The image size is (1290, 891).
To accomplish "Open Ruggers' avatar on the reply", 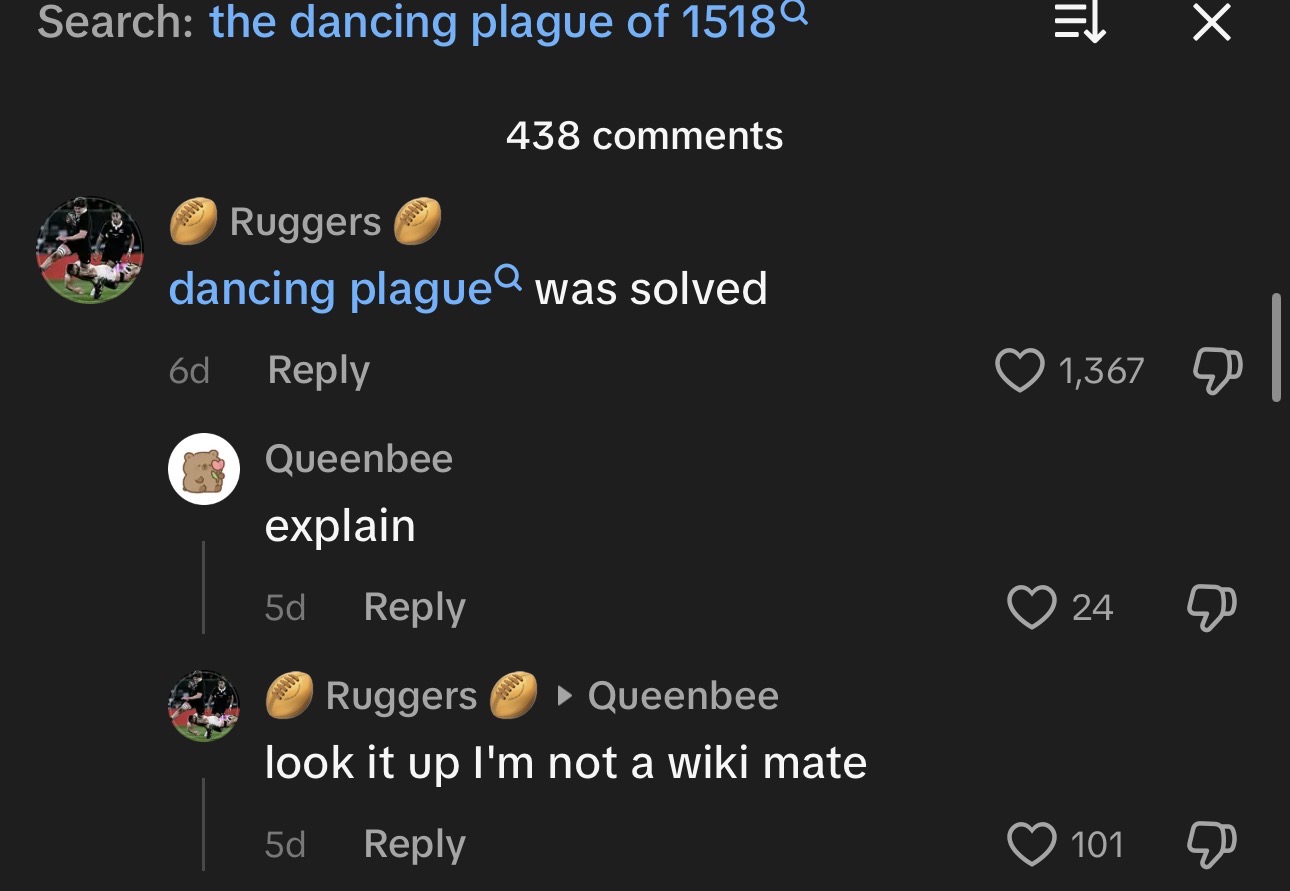I will tap(203, 706).
